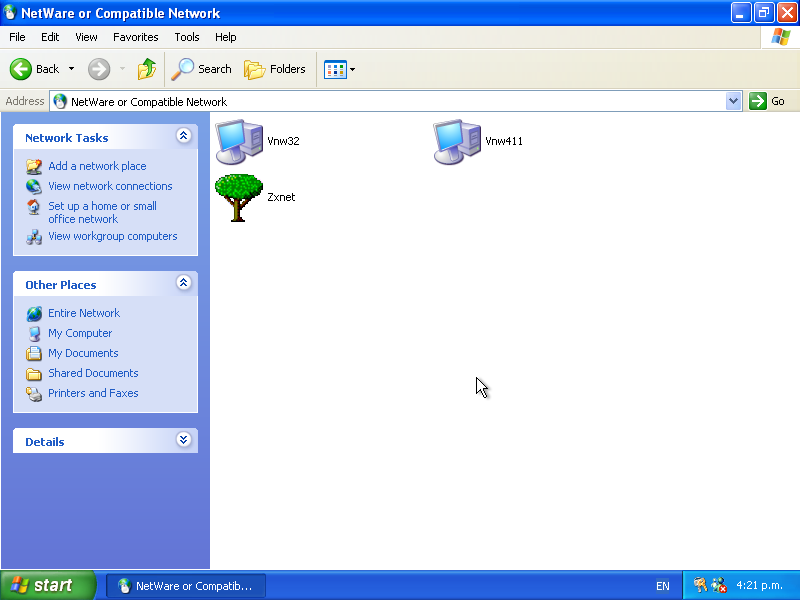The height and width of the screenshot is (600, 800).
Task: Click the Details header title
Action: (45, 442)
